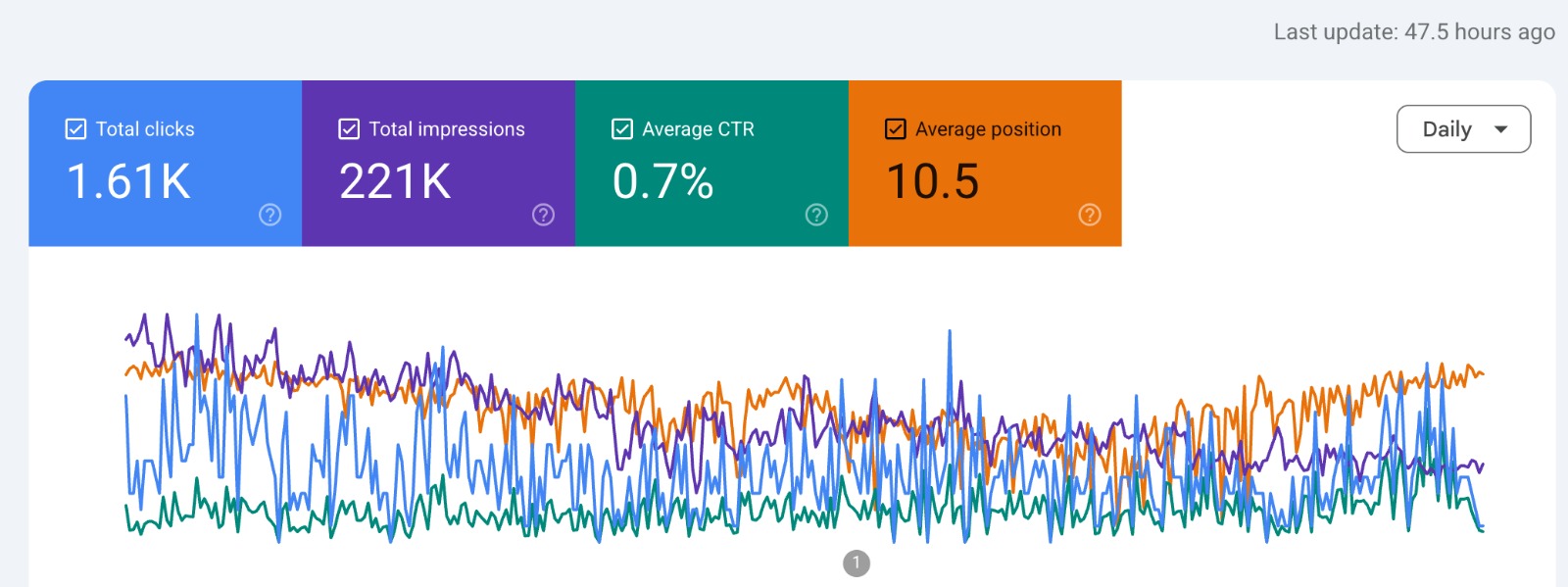Click the "Last update: 47.5 hours ago" text
Screen dimensions: 1568x587
pos(1414,32)
